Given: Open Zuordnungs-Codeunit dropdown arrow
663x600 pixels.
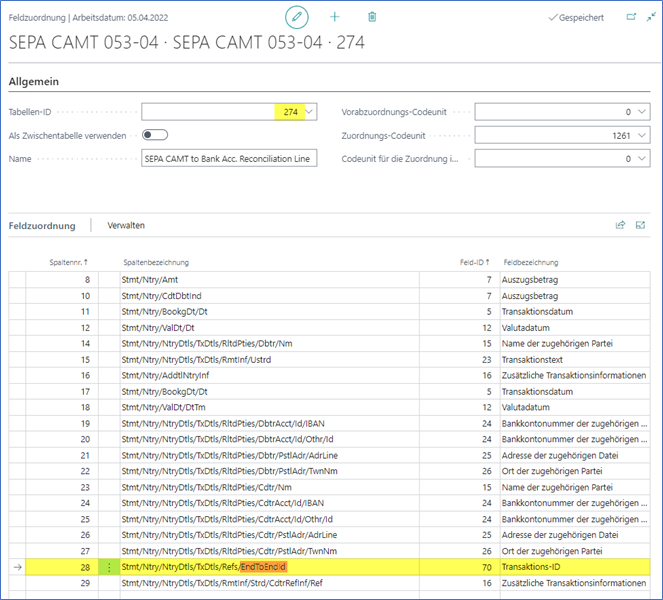Looking at the screenshot, I should (x=642, y=135).
